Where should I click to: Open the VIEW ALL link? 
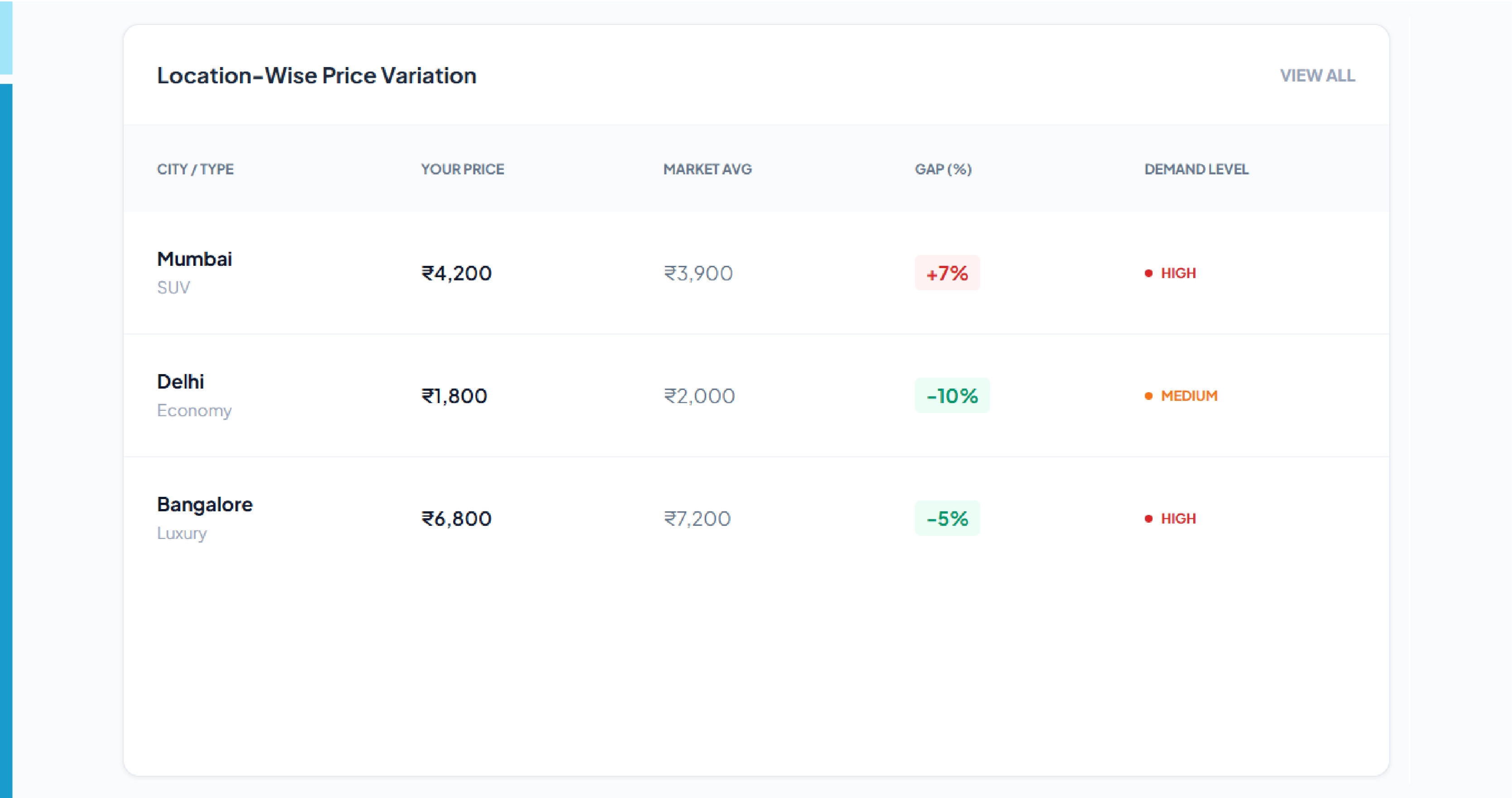(x=1317, y=76)
